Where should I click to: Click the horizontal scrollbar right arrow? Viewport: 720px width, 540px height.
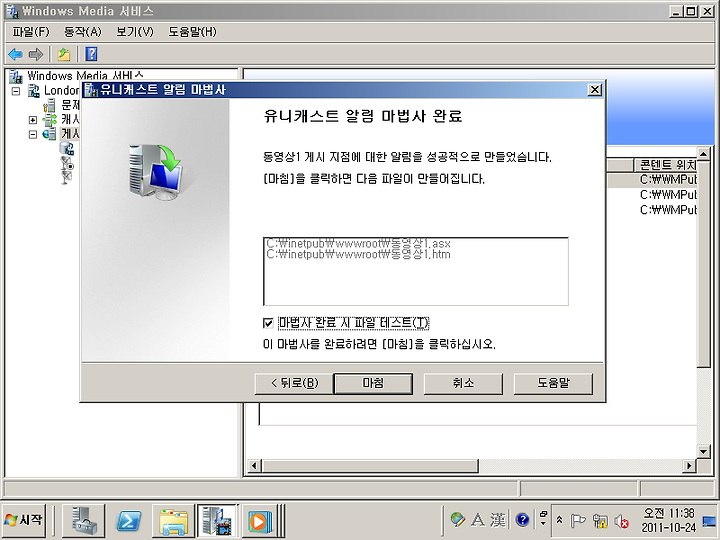point(689,466)
